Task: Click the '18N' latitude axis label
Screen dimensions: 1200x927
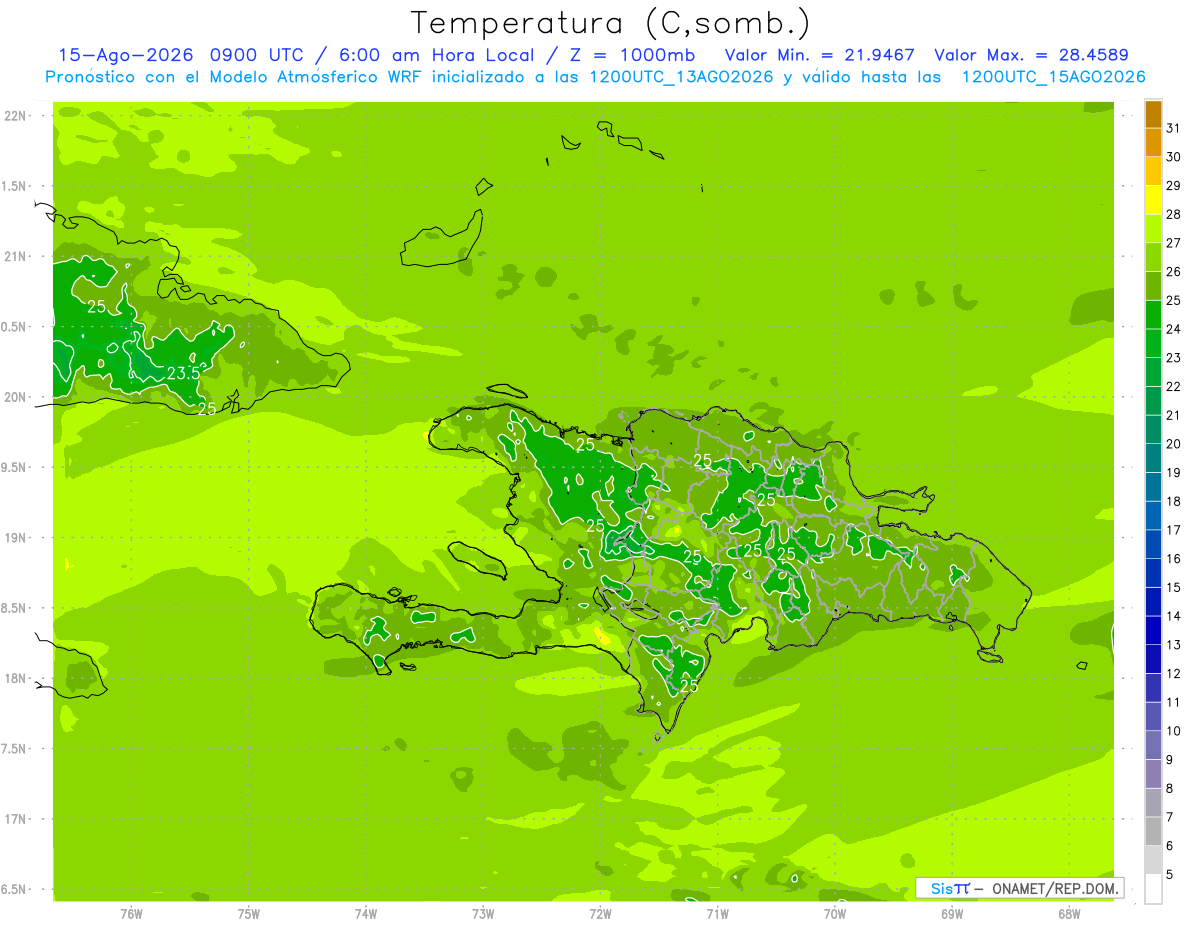Action: [16, 678]
